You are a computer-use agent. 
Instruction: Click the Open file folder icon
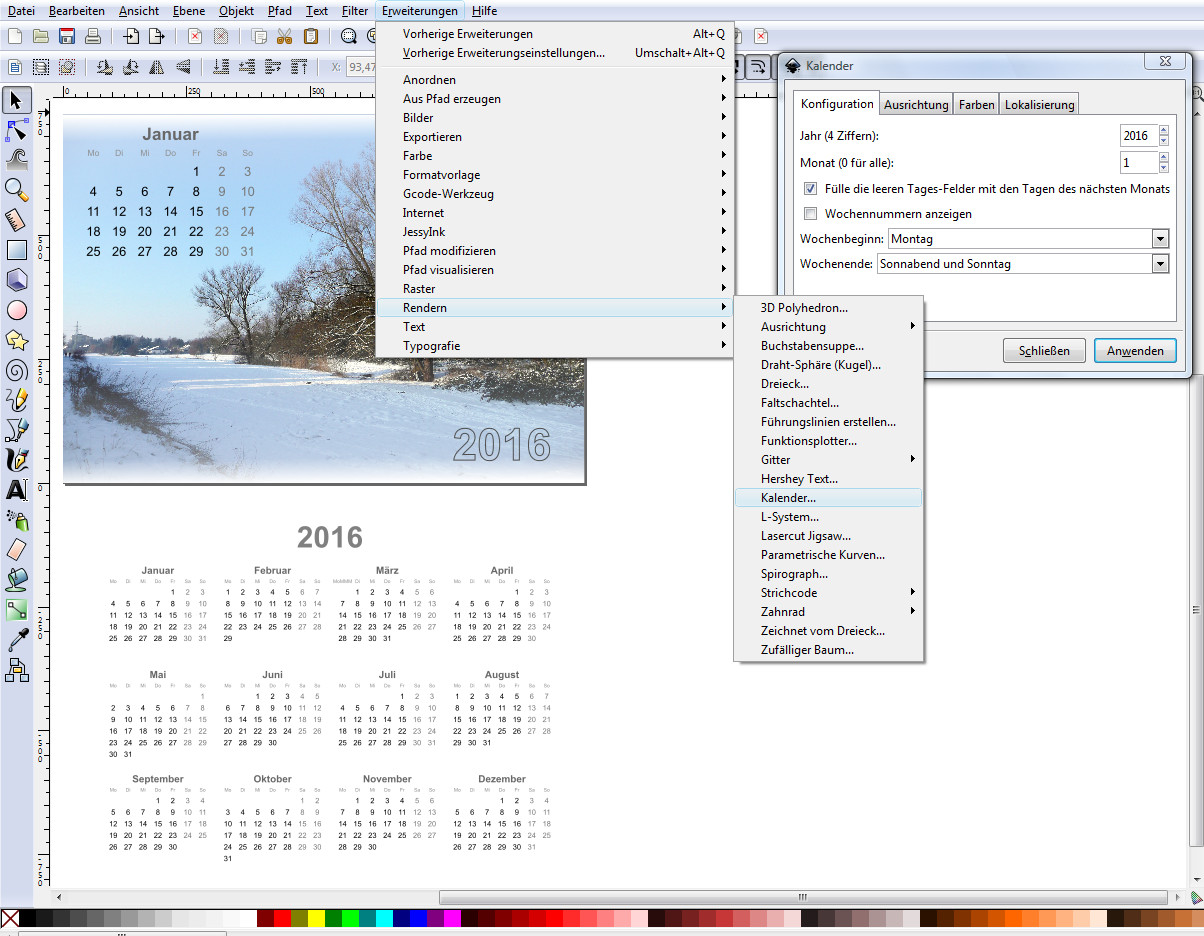point(40,36)
